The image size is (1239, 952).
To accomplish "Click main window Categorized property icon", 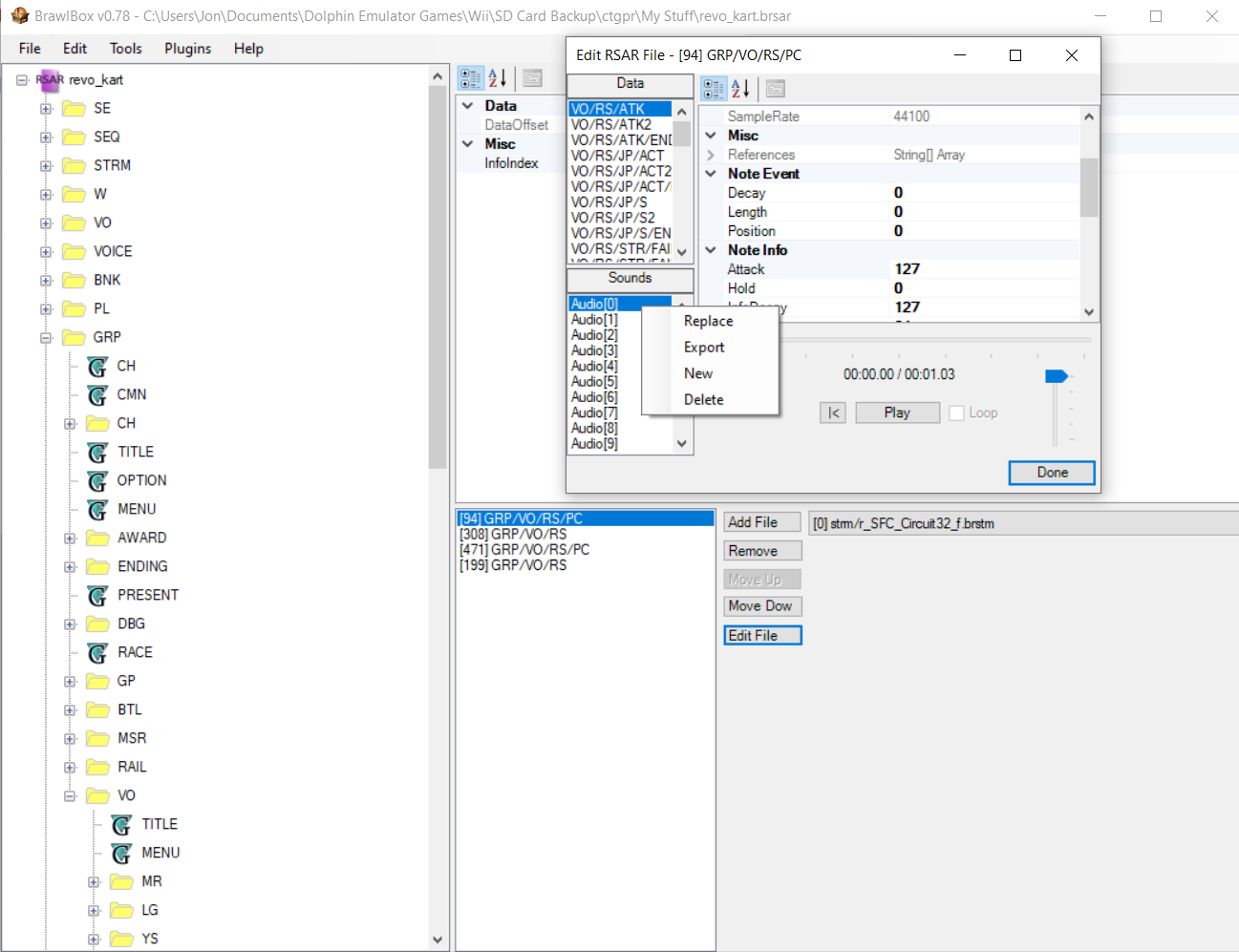I will 471,78.
